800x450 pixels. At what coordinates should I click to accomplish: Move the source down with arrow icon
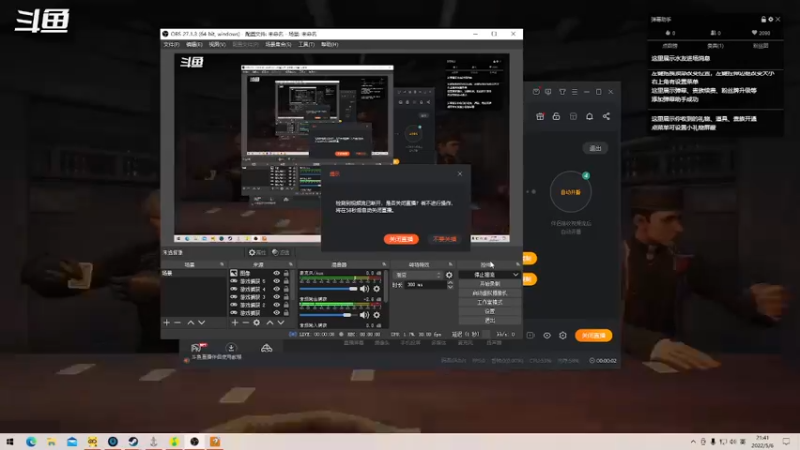(x=281, y=322)
